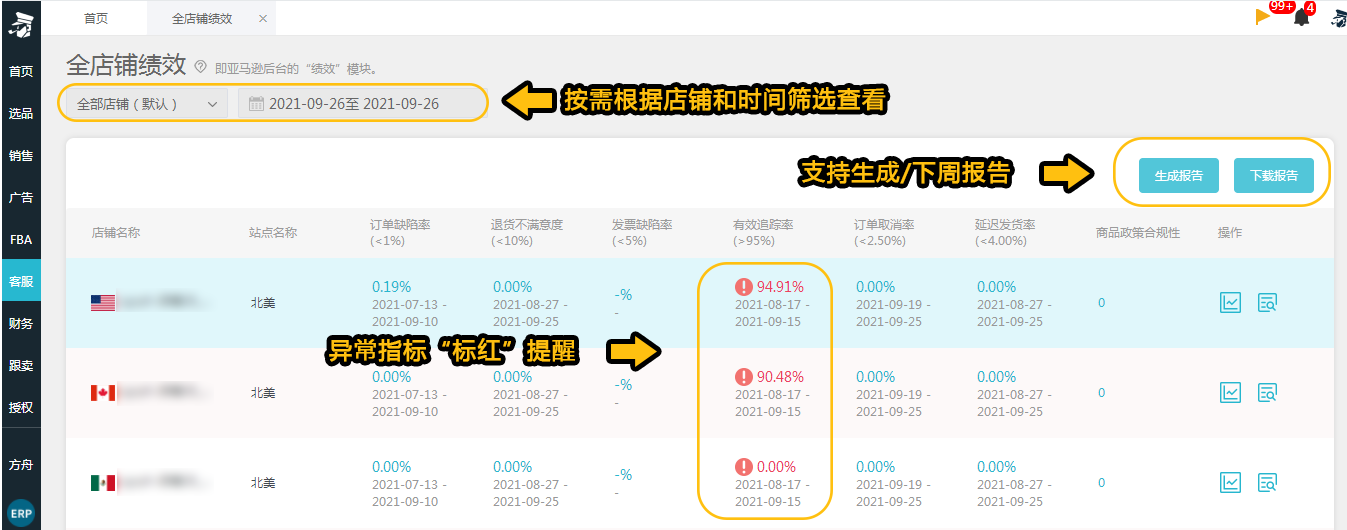This screenshot has width=1347, height=530.
Task: Open the 广告 sidebar menu item
Action: (x=21, y=197)
